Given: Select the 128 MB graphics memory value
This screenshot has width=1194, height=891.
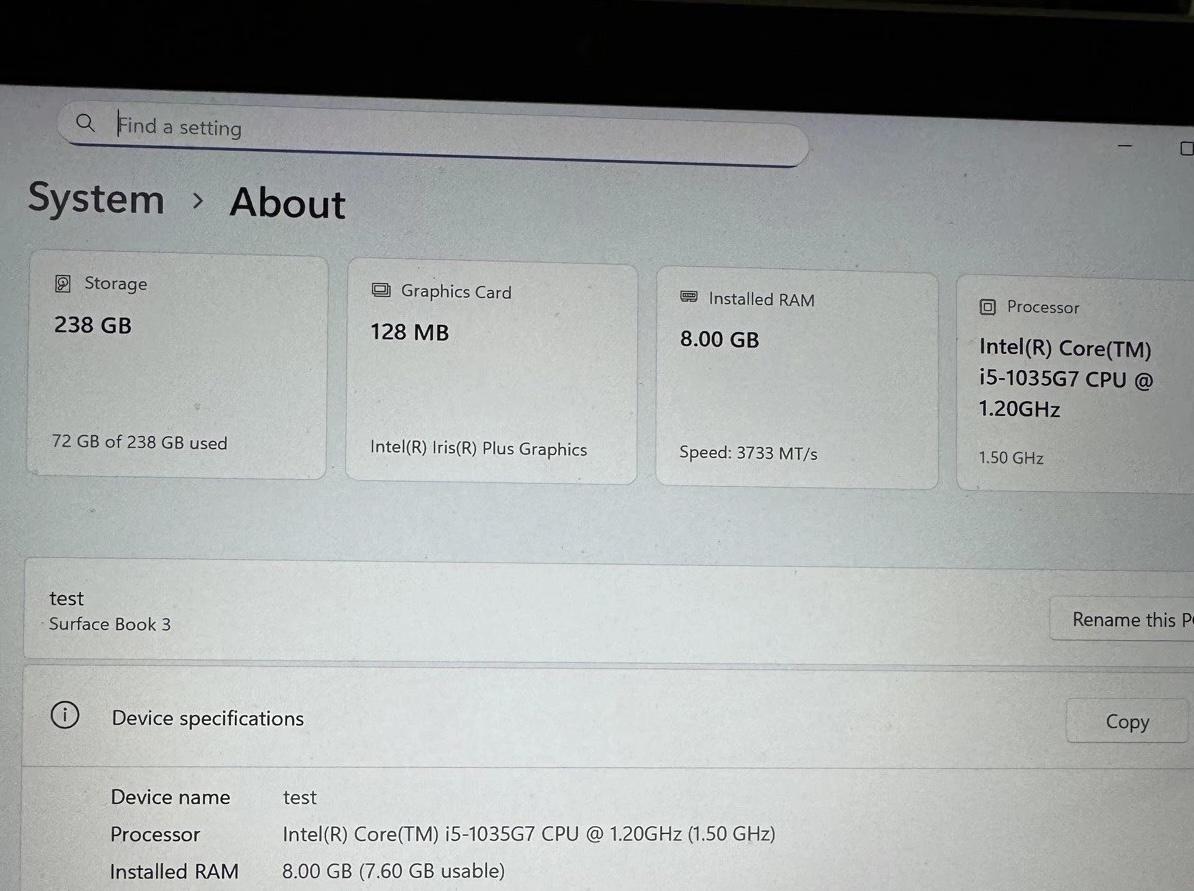Looking at the screenshot, I should pyautogui.click(x=410, y=332).
